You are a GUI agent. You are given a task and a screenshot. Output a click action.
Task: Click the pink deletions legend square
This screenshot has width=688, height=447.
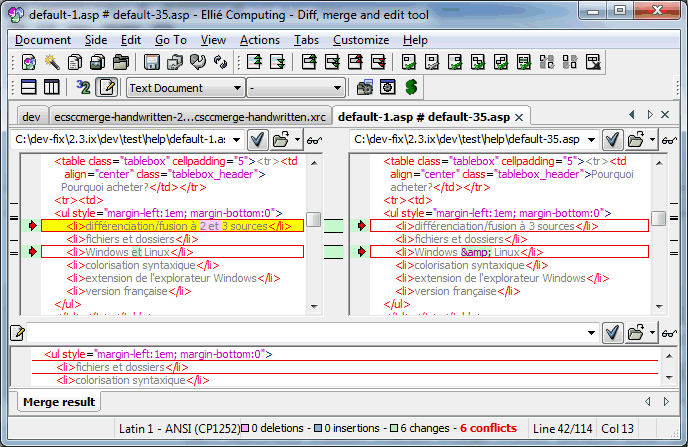point(245,428)
